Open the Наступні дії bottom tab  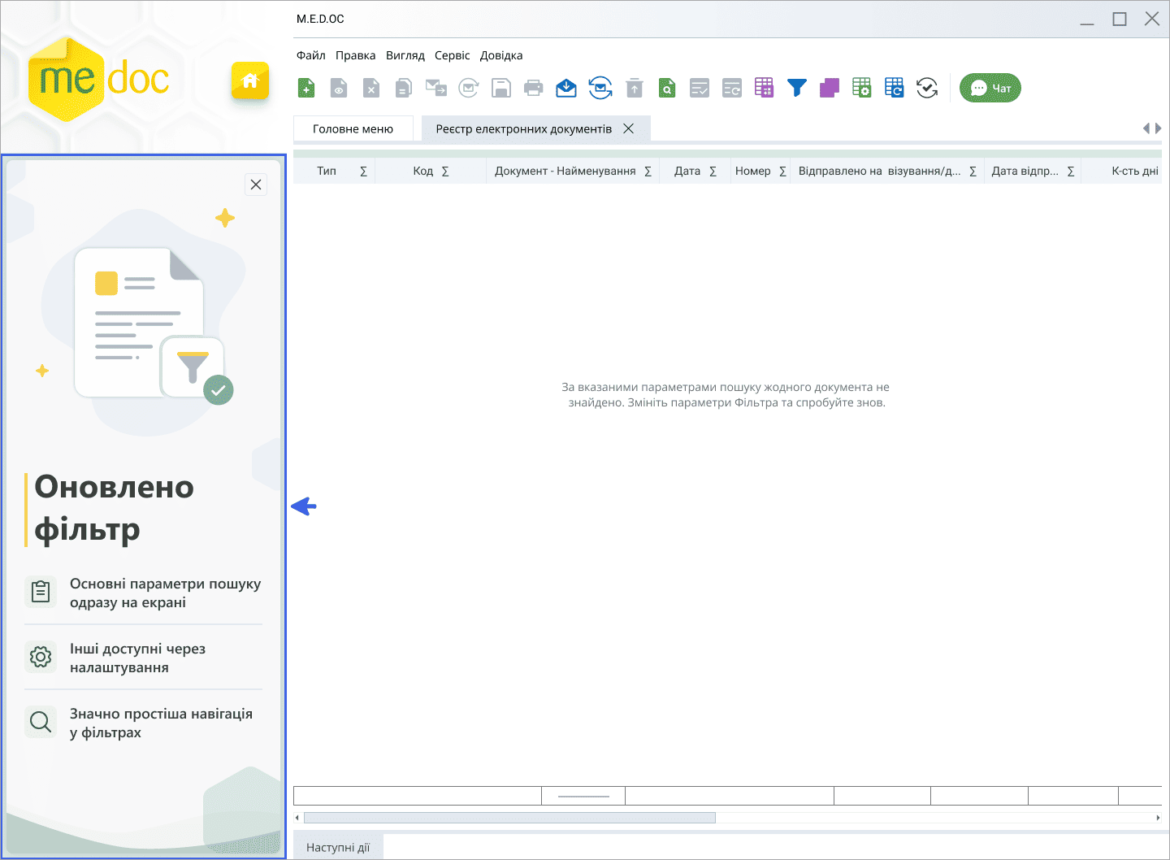tap(338, 847)
